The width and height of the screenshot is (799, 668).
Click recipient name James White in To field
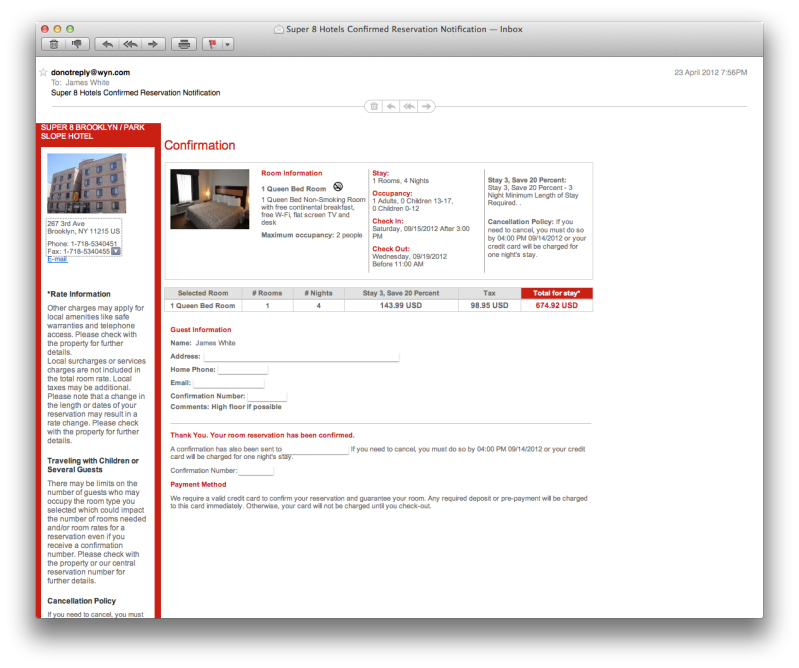[x=87, y=83]
